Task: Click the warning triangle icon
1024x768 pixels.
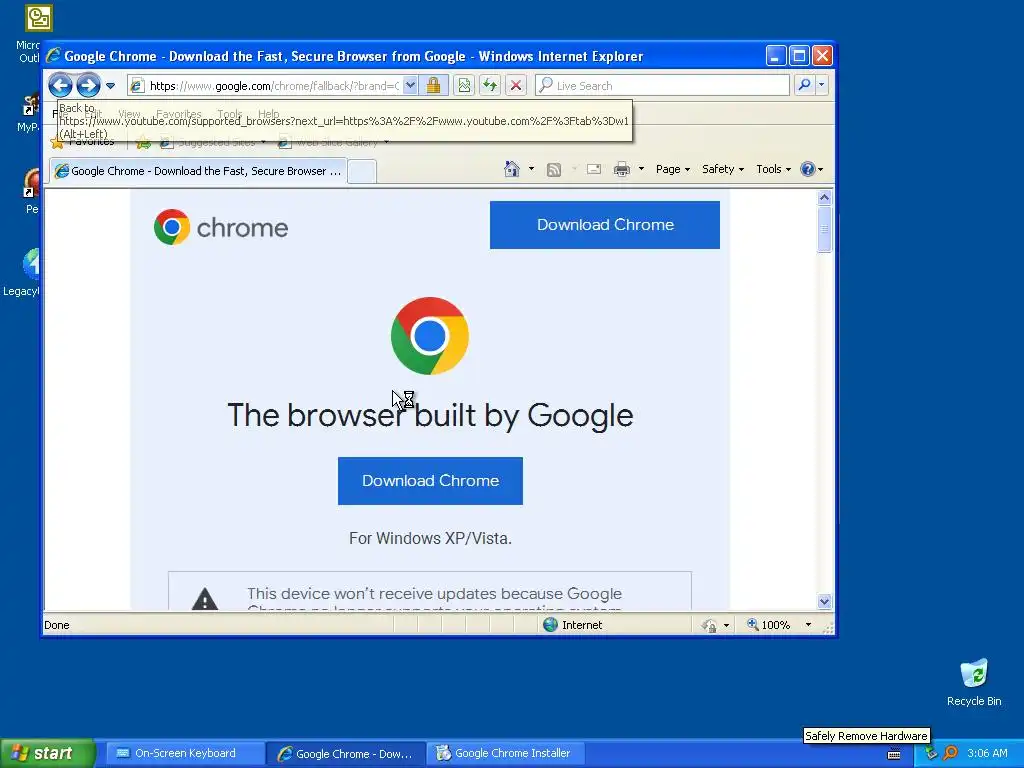Action: [205, 598]
